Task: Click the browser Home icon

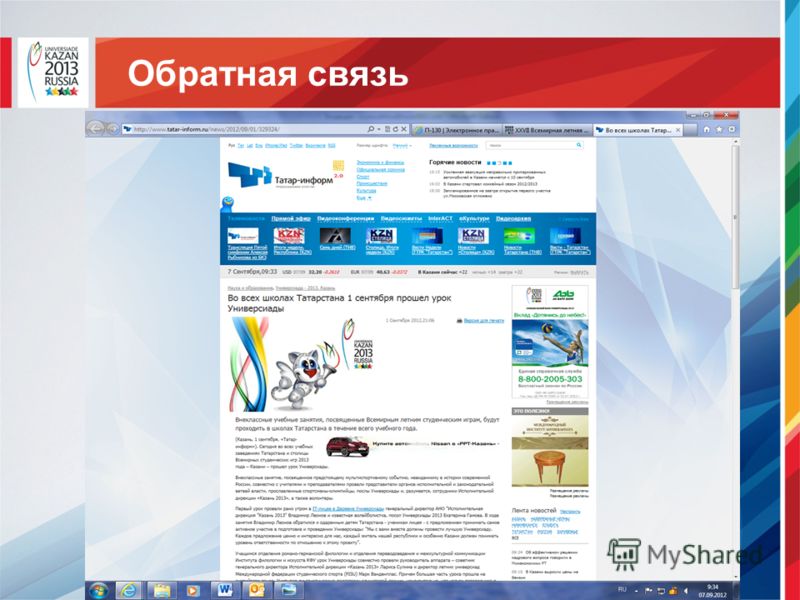Action: point(707,130)
